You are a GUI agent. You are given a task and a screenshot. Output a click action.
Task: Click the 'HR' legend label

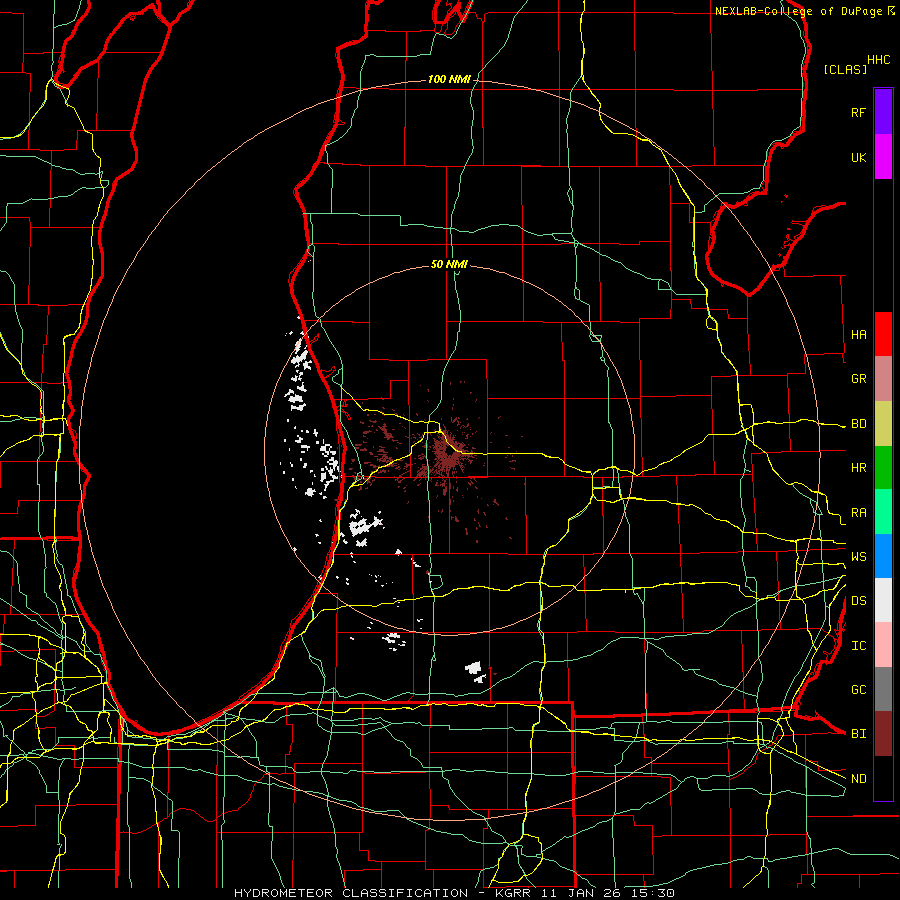859,468
